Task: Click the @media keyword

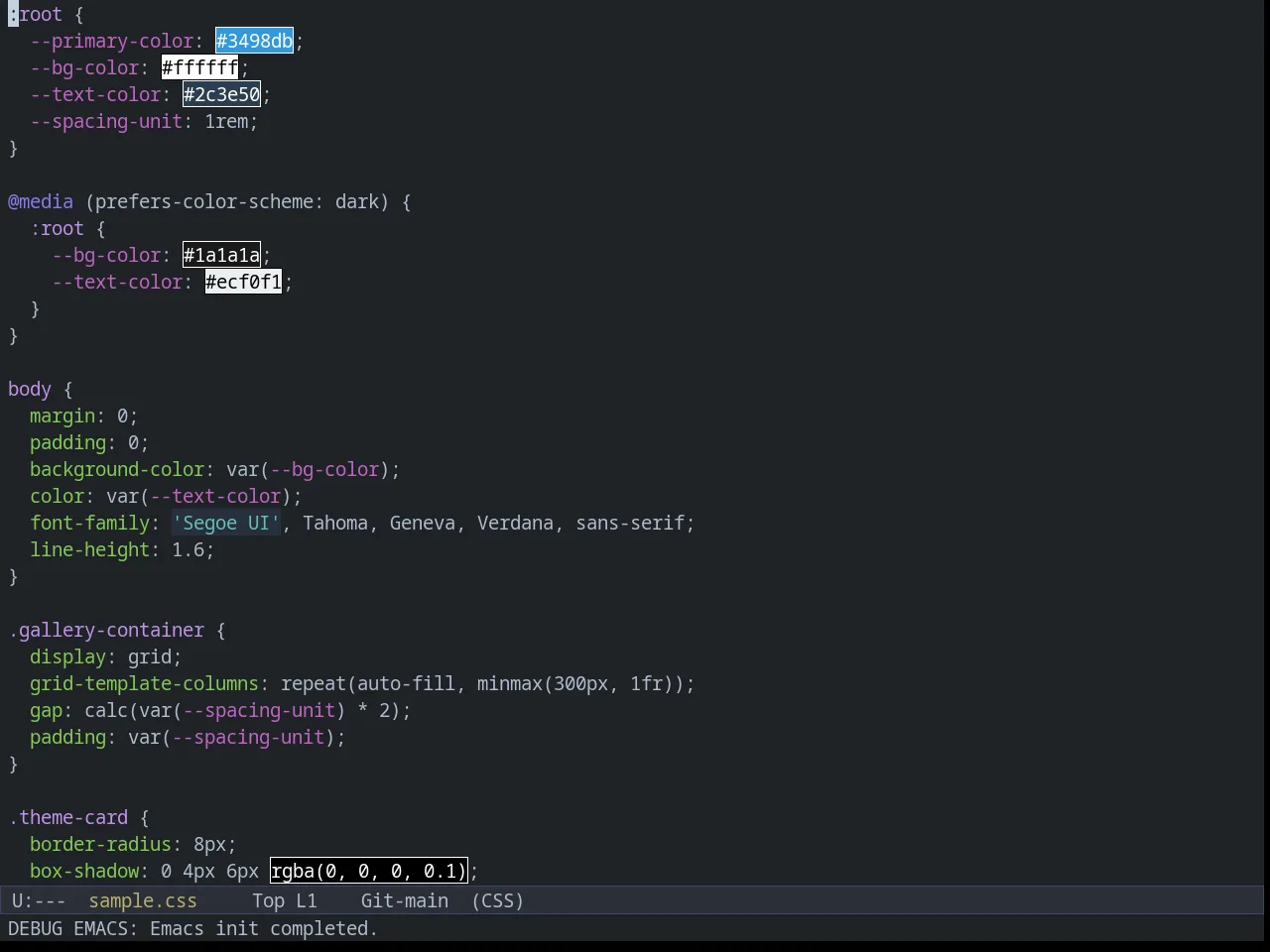Action: tap(41, 201)
